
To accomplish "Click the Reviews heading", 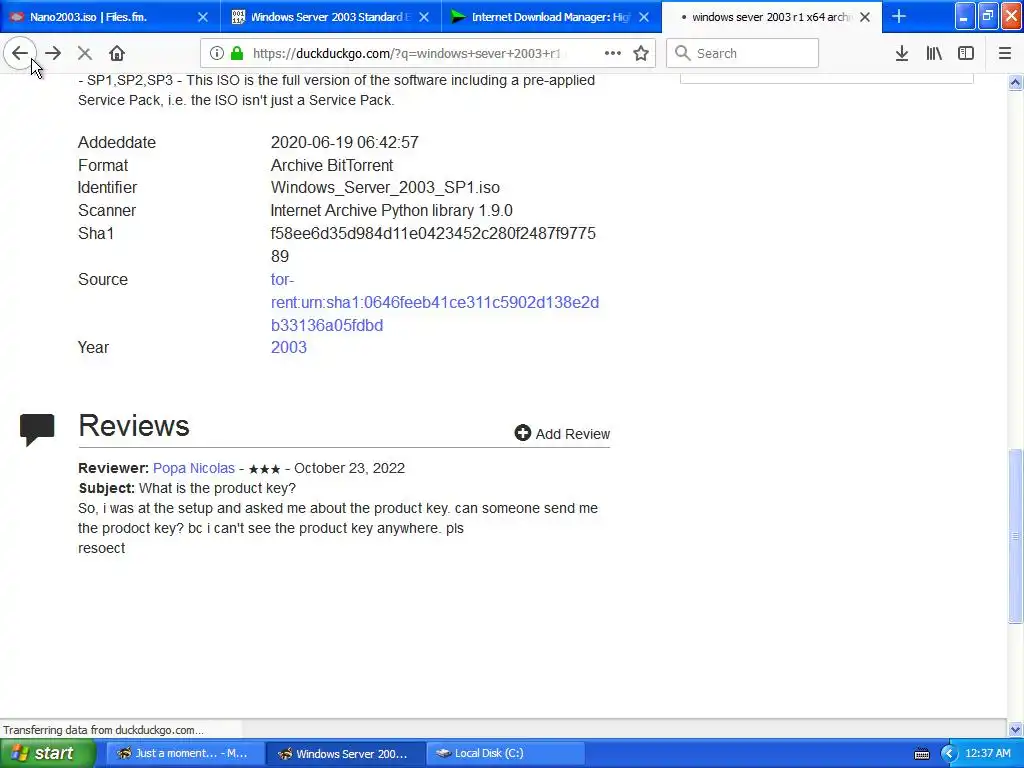I will [x=134, y=426].
